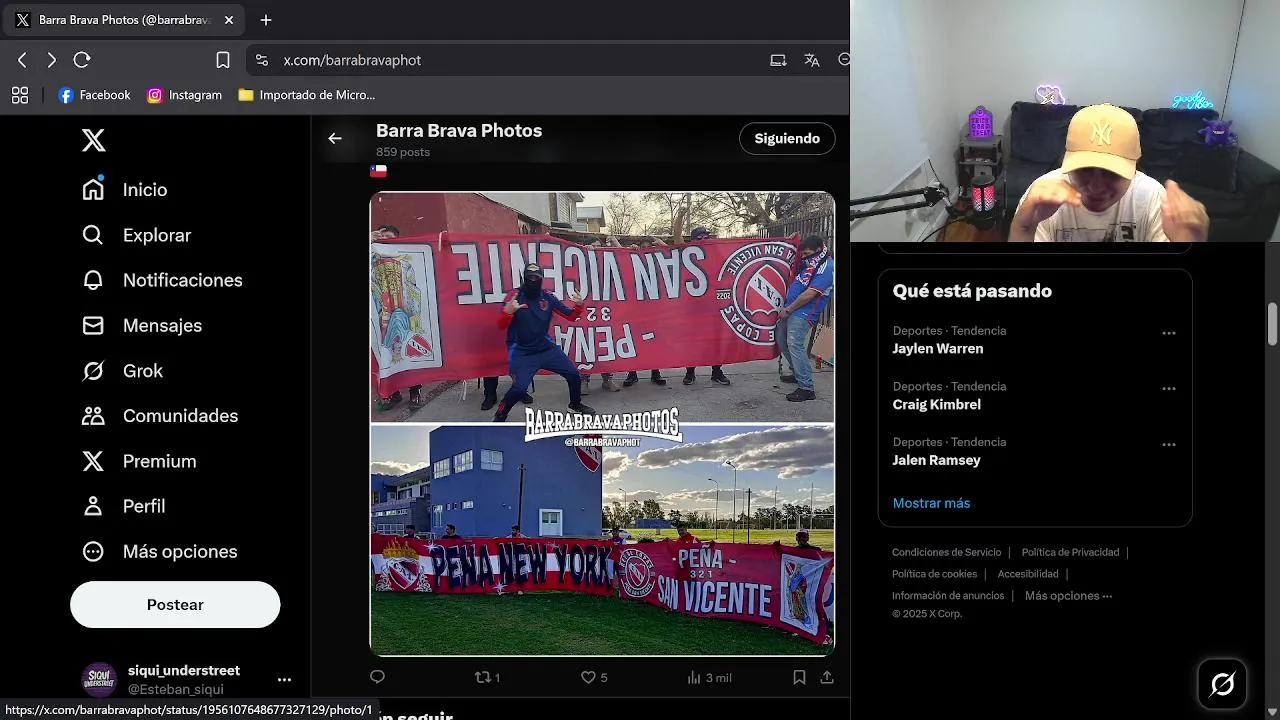This screenshot has width=1280, height=720.
Task: Click the bookmark icon beside address bar
Action: coord(223,60)
